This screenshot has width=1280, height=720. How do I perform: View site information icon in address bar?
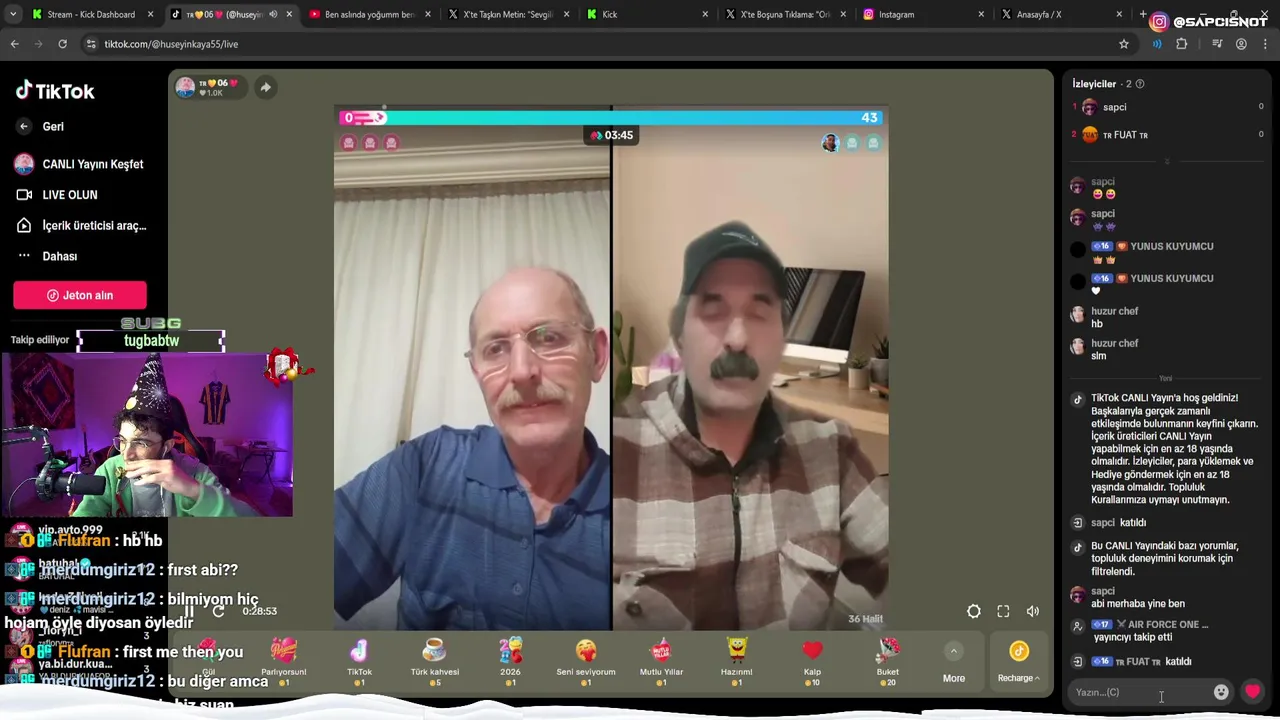(x=91, y=44)
